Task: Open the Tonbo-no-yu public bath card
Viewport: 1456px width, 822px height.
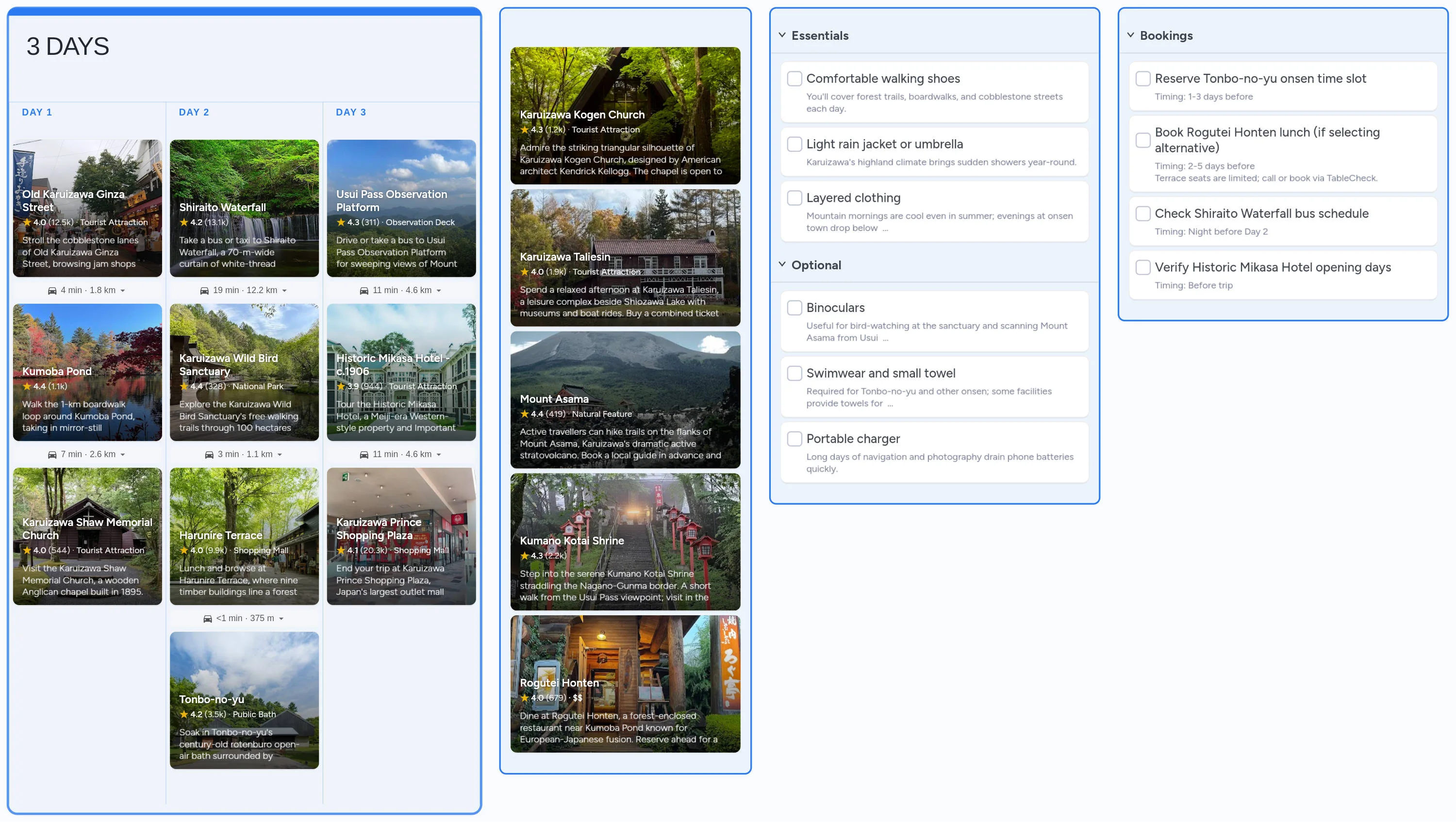Action: (244, 700)
